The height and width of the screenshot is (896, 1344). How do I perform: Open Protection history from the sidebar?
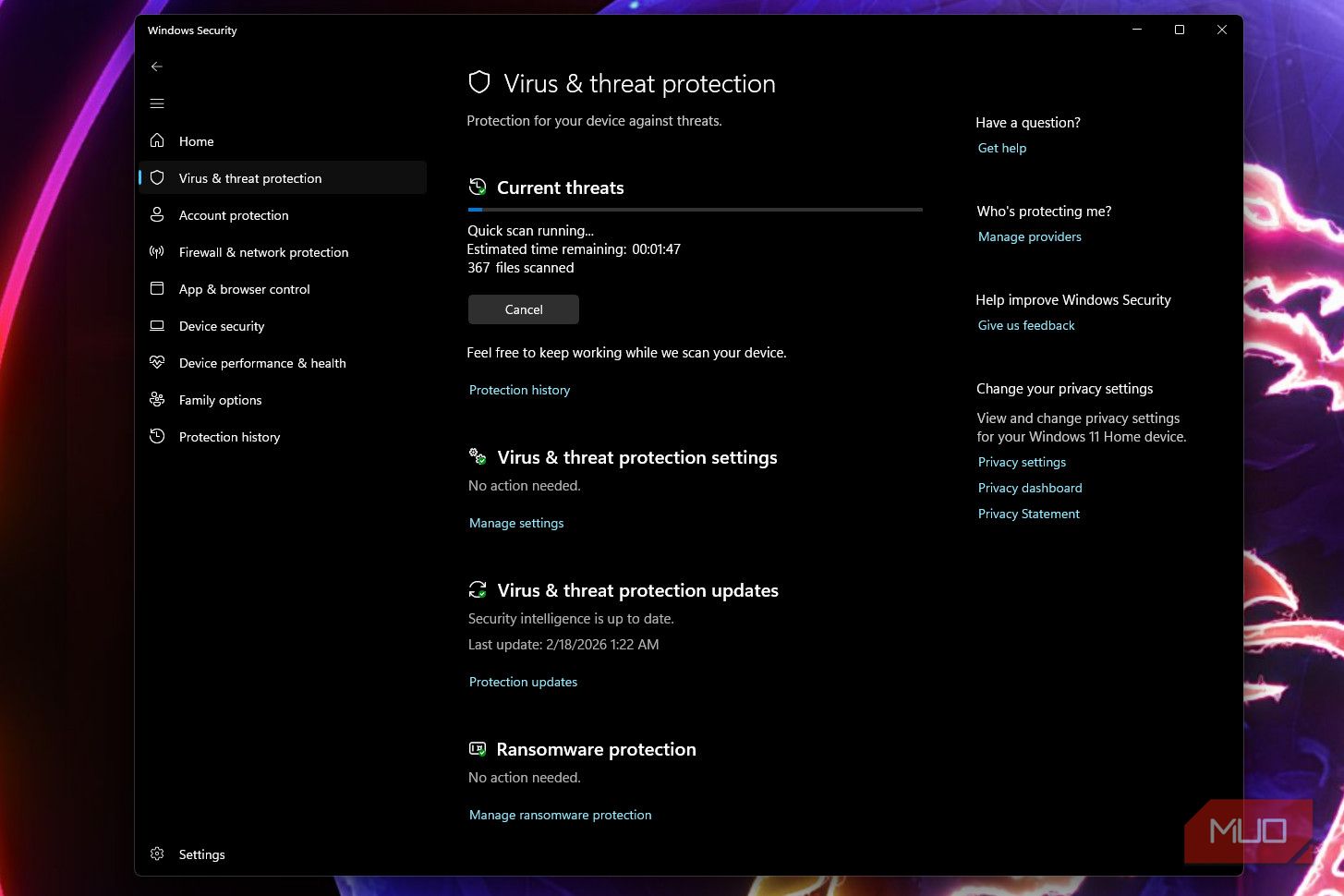coord(283,436)
